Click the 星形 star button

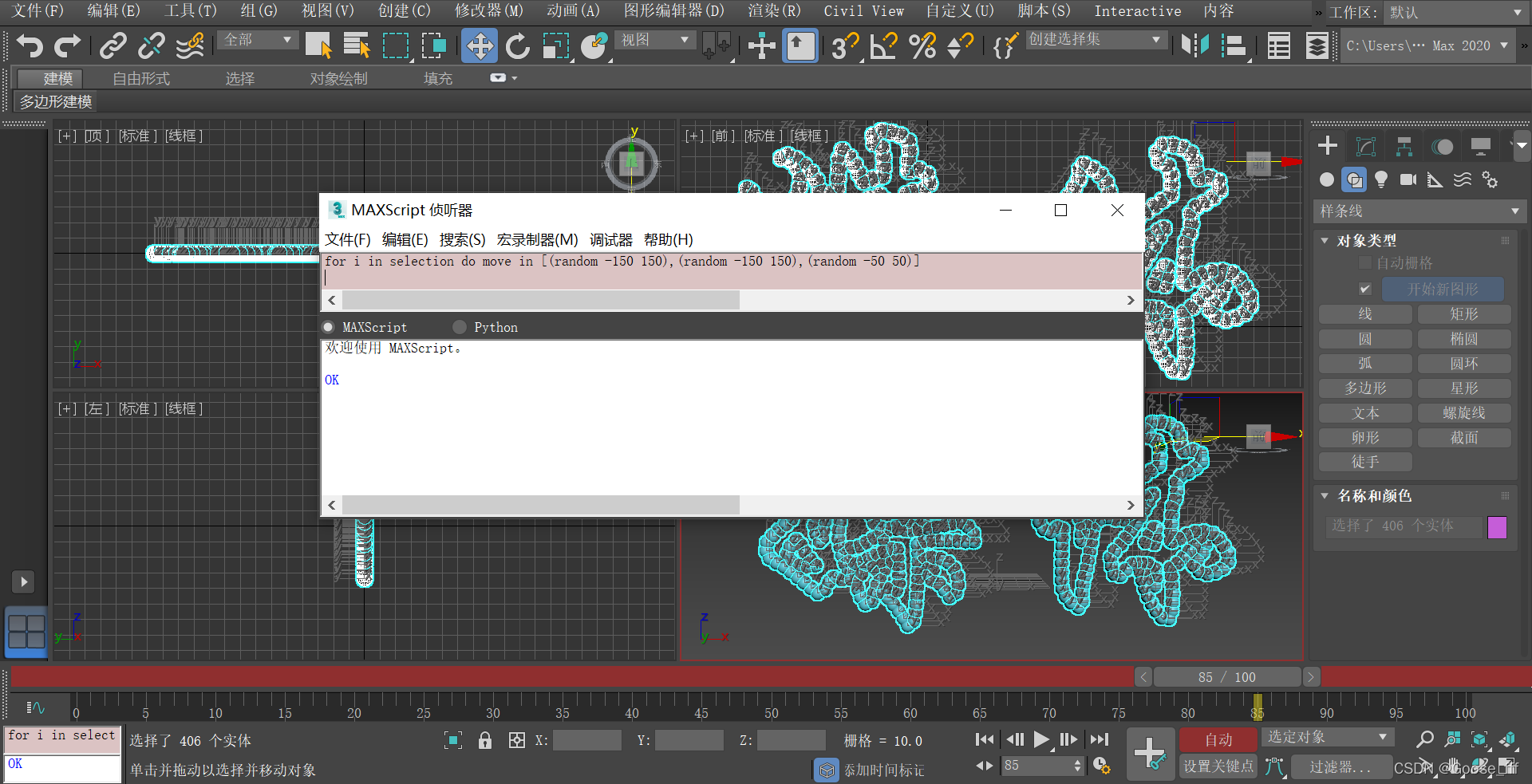(1464, 388)
